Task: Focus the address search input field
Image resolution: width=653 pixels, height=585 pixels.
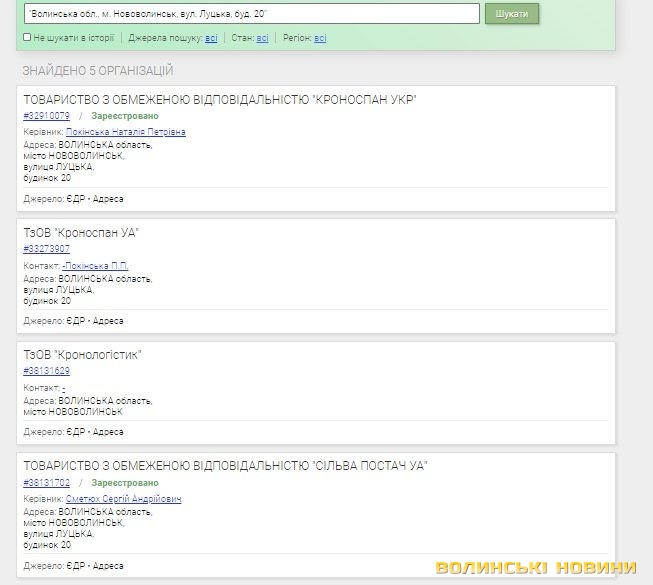Action: tap(250, 14)
